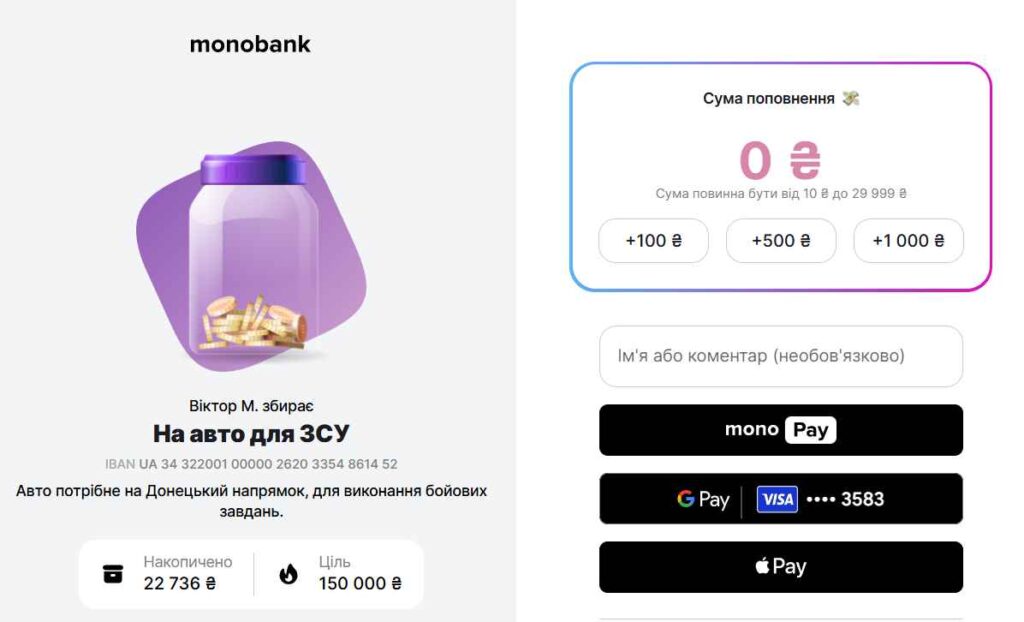
Task: Click the Apple logo on Pay button
Action: [762, 567]
